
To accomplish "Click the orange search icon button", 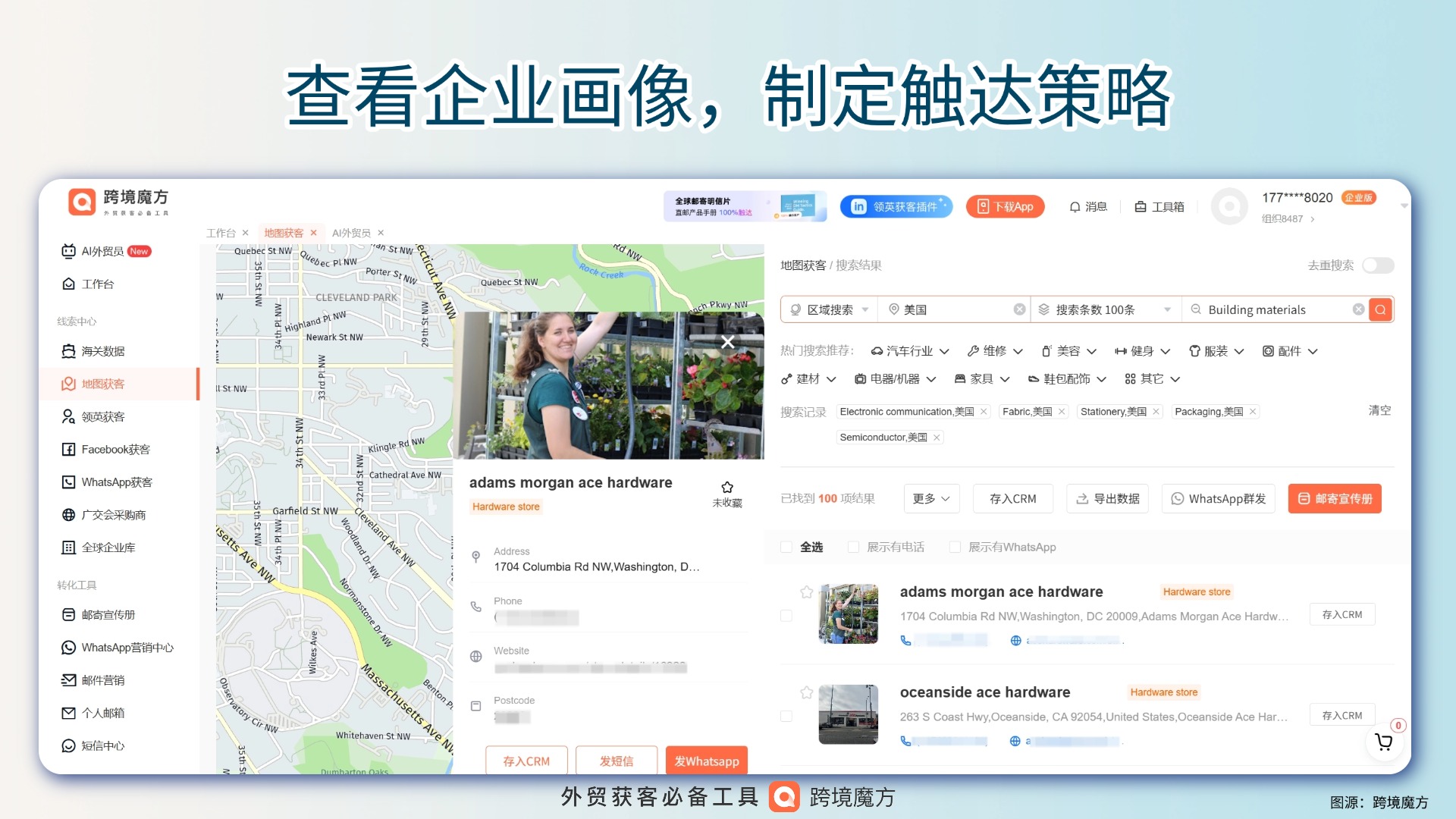I will [x=1380, y=309].
